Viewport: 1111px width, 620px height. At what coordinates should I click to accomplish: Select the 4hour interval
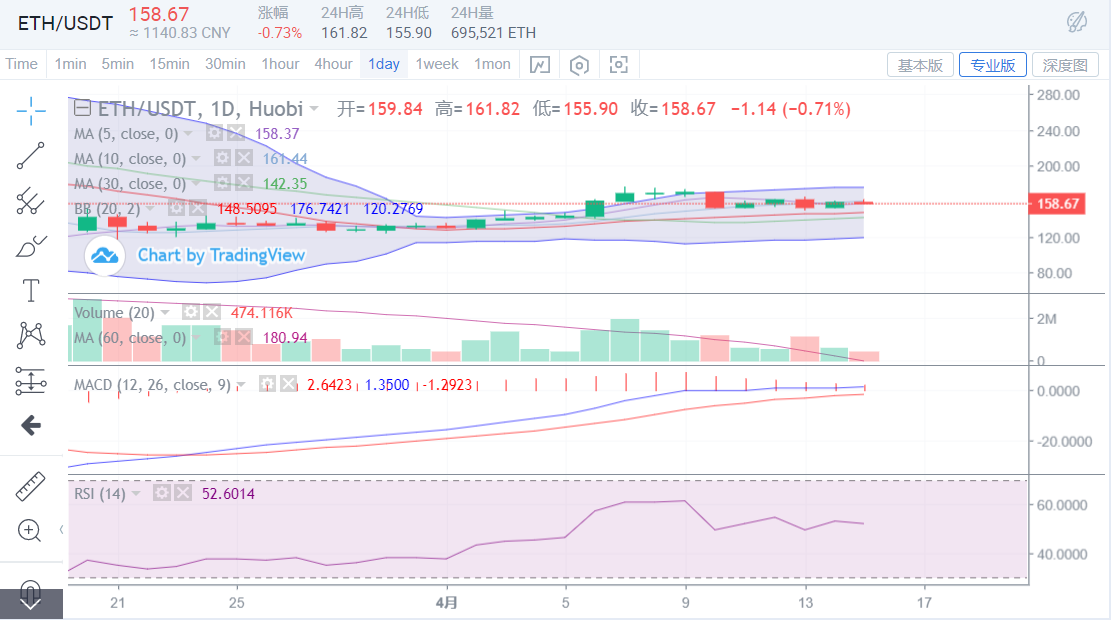point(334,64)
